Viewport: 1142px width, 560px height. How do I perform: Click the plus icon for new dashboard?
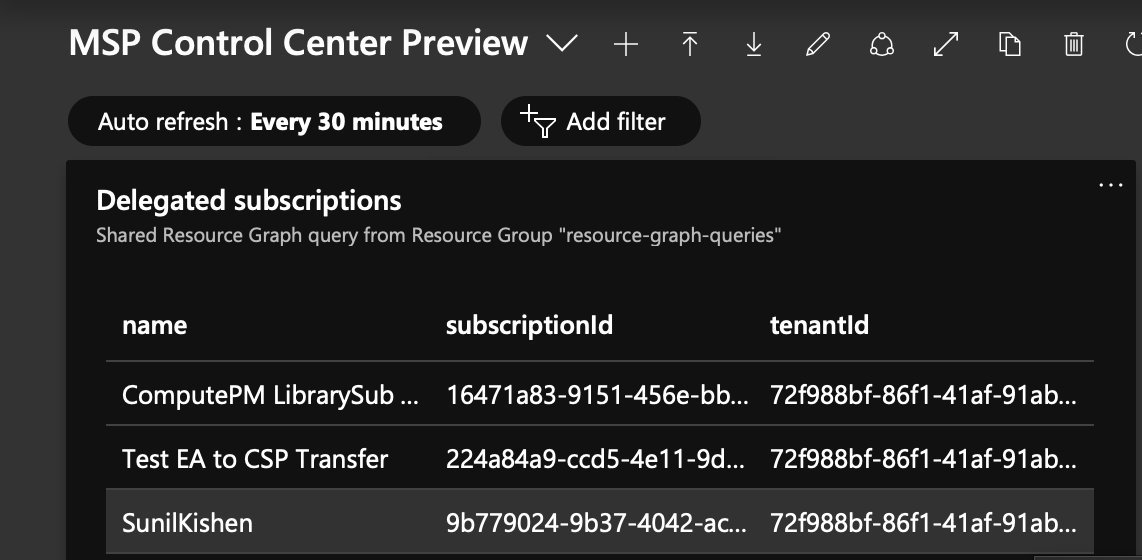coord(626,44)
